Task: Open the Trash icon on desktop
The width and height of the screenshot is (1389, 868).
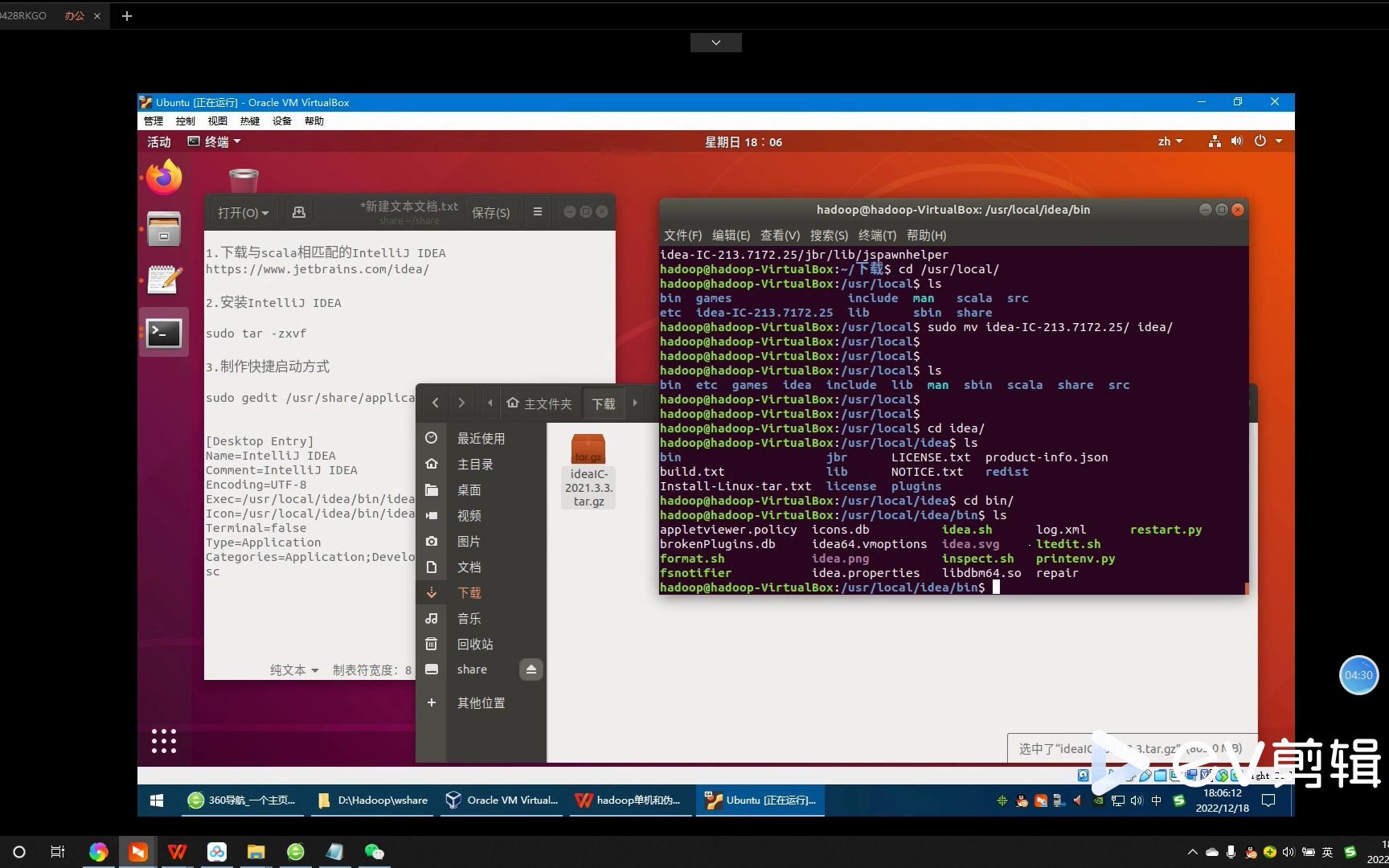Action: [244, 180]
